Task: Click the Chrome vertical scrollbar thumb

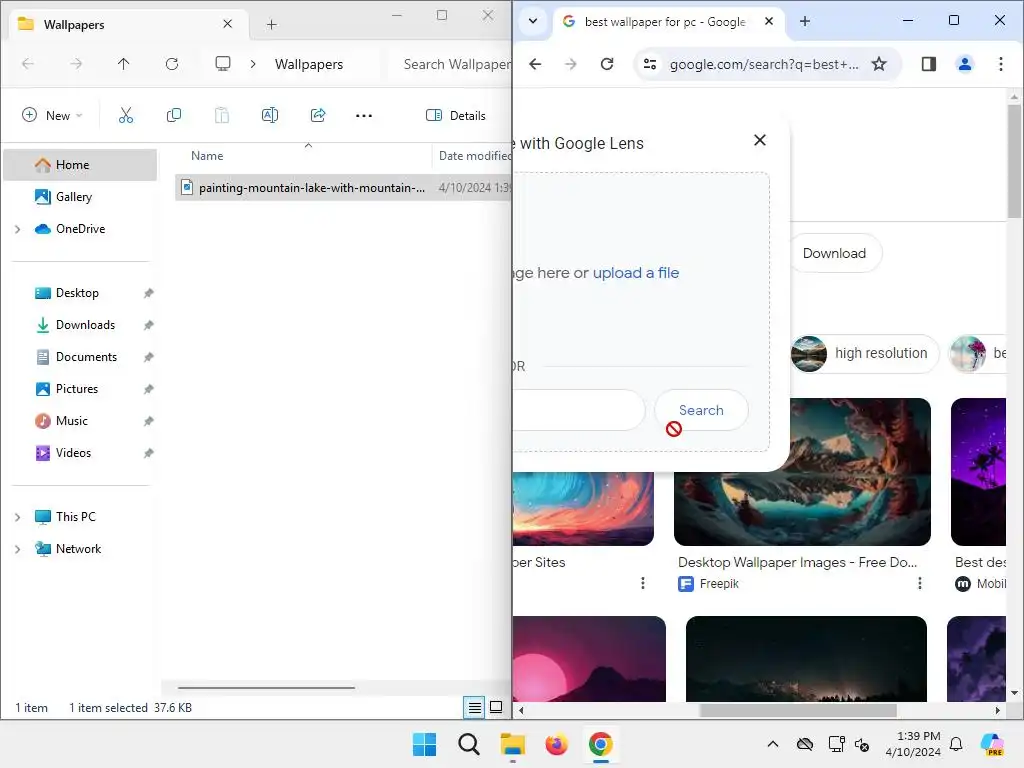Action: click(x=1014, y=161)
